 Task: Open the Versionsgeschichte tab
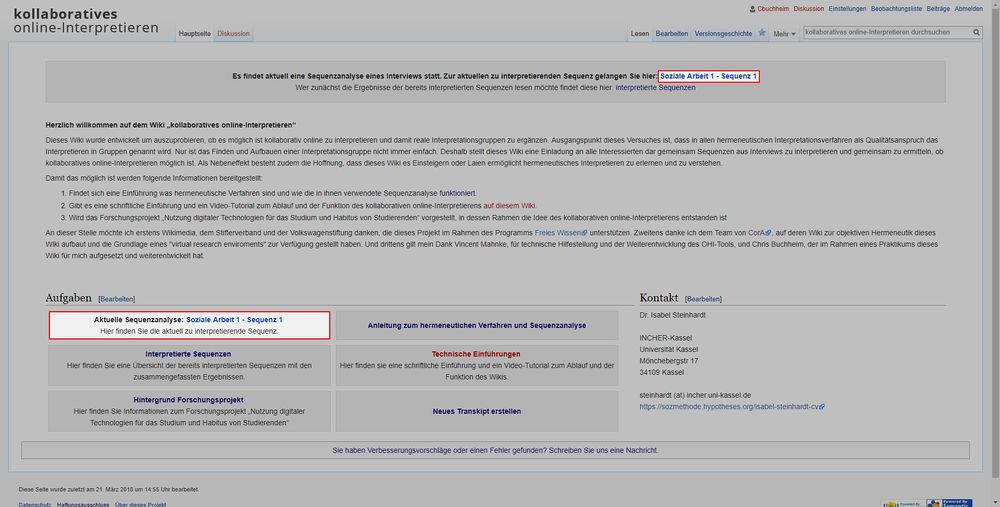(x=723, y=34)
